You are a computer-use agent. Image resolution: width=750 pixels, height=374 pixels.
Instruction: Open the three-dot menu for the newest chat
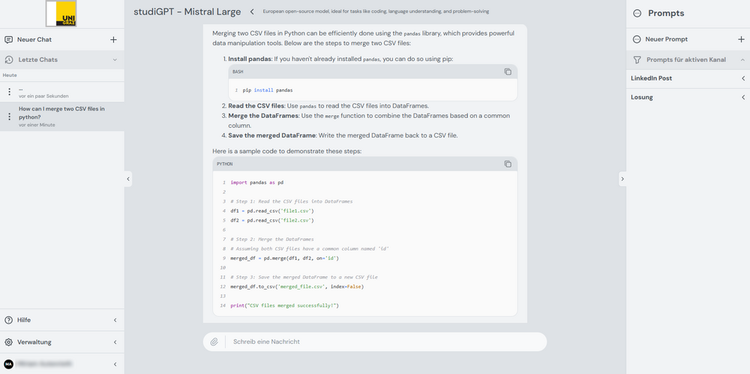9,92
